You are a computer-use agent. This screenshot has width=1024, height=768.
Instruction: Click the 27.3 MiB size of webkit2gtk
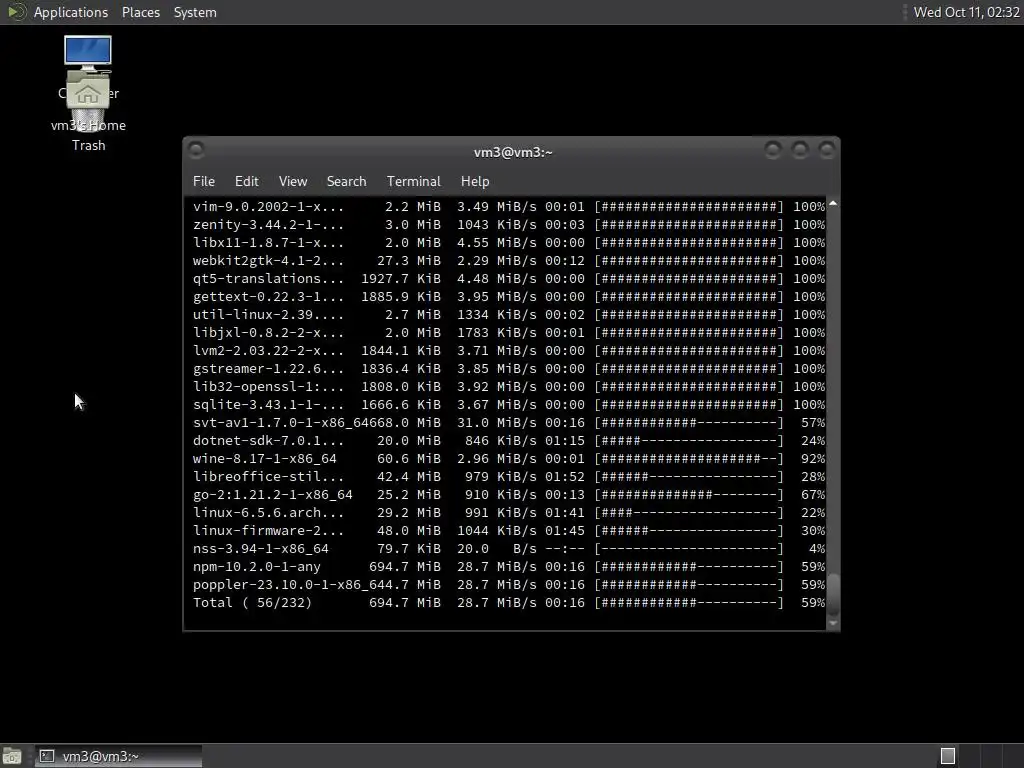(409, 261)
